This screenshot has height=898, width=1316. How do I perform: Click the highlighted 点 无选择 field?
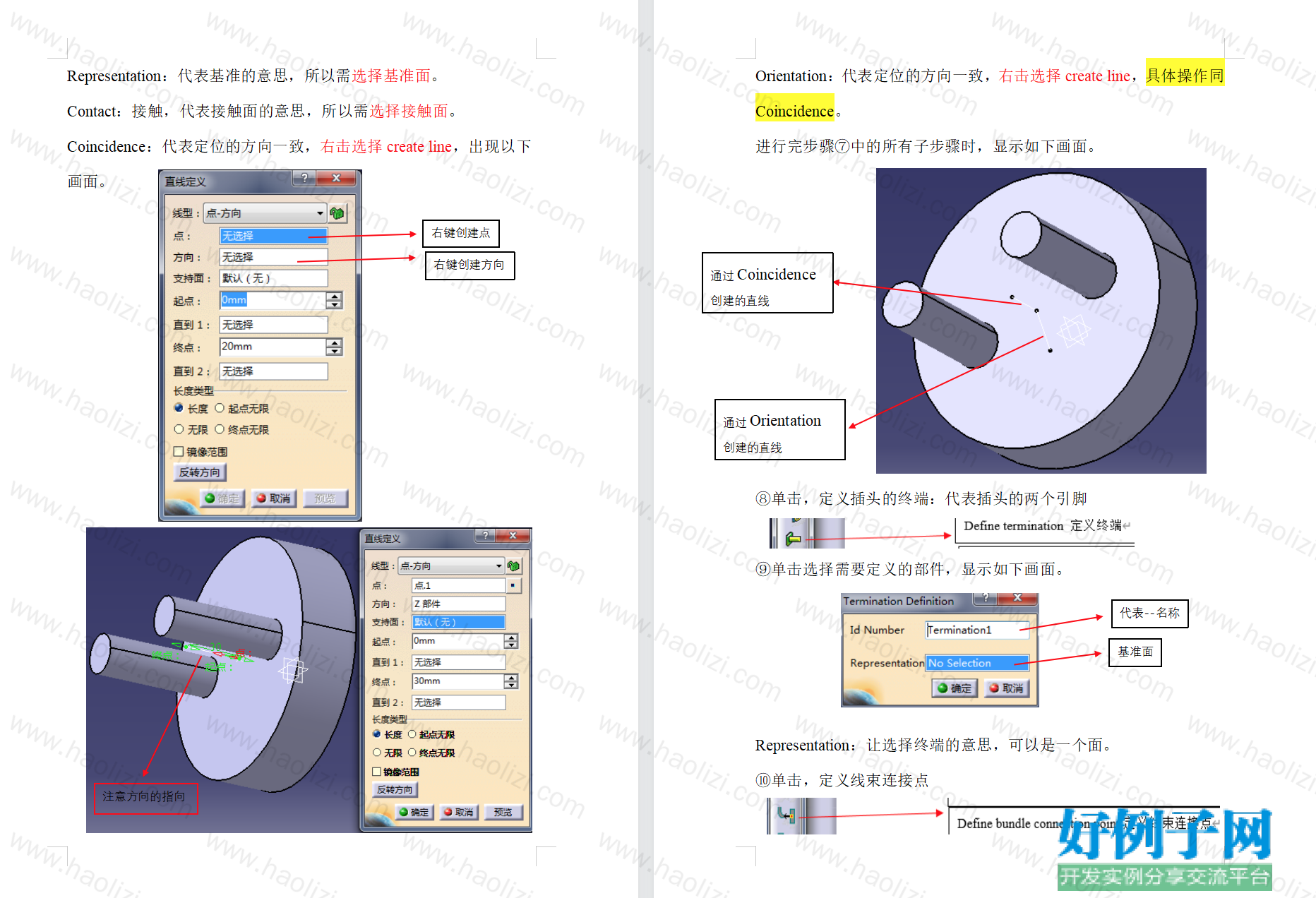[273, 236]
